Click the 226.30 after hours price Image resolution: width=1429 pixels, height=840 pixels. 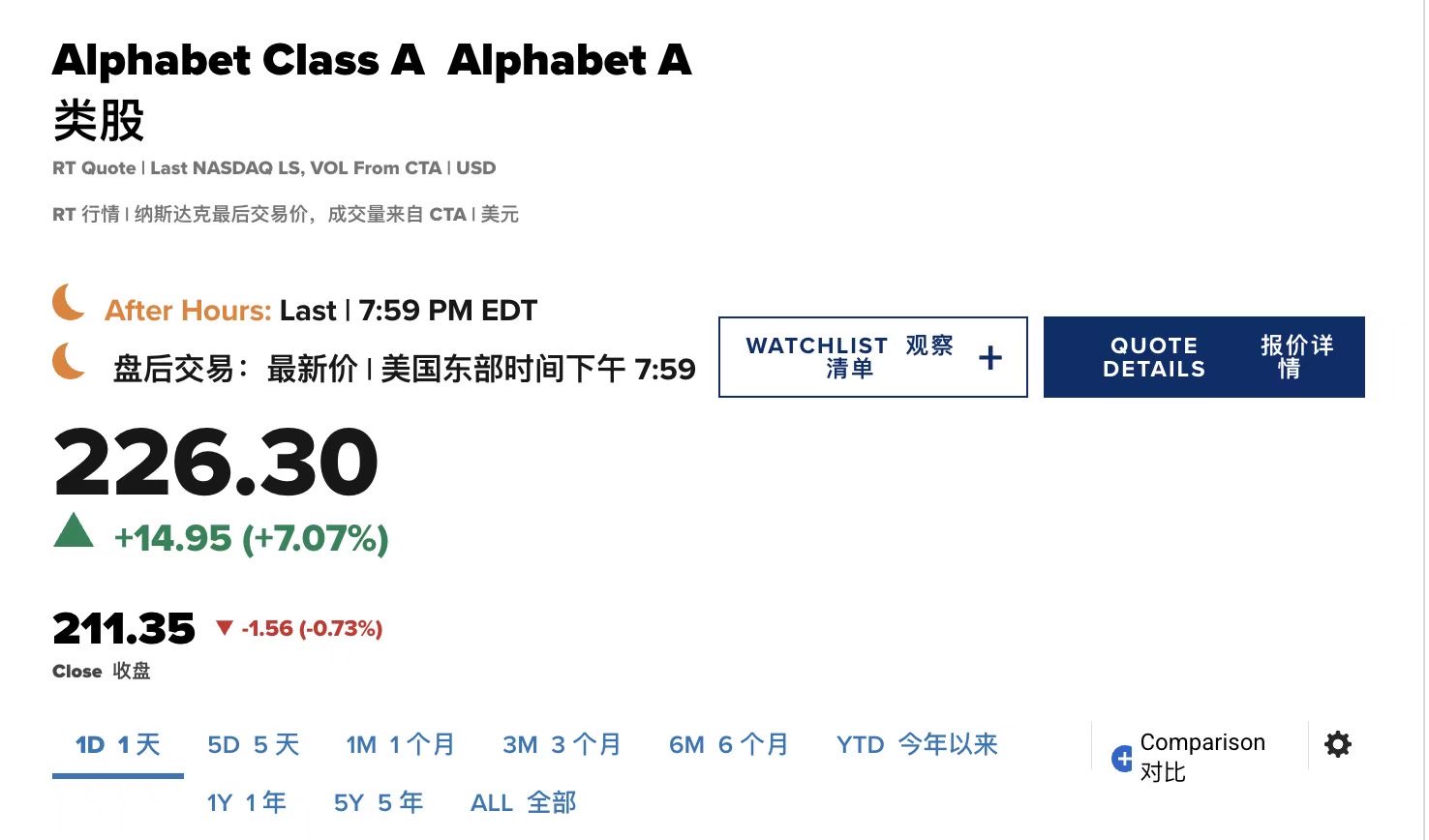tap(216, 463)
